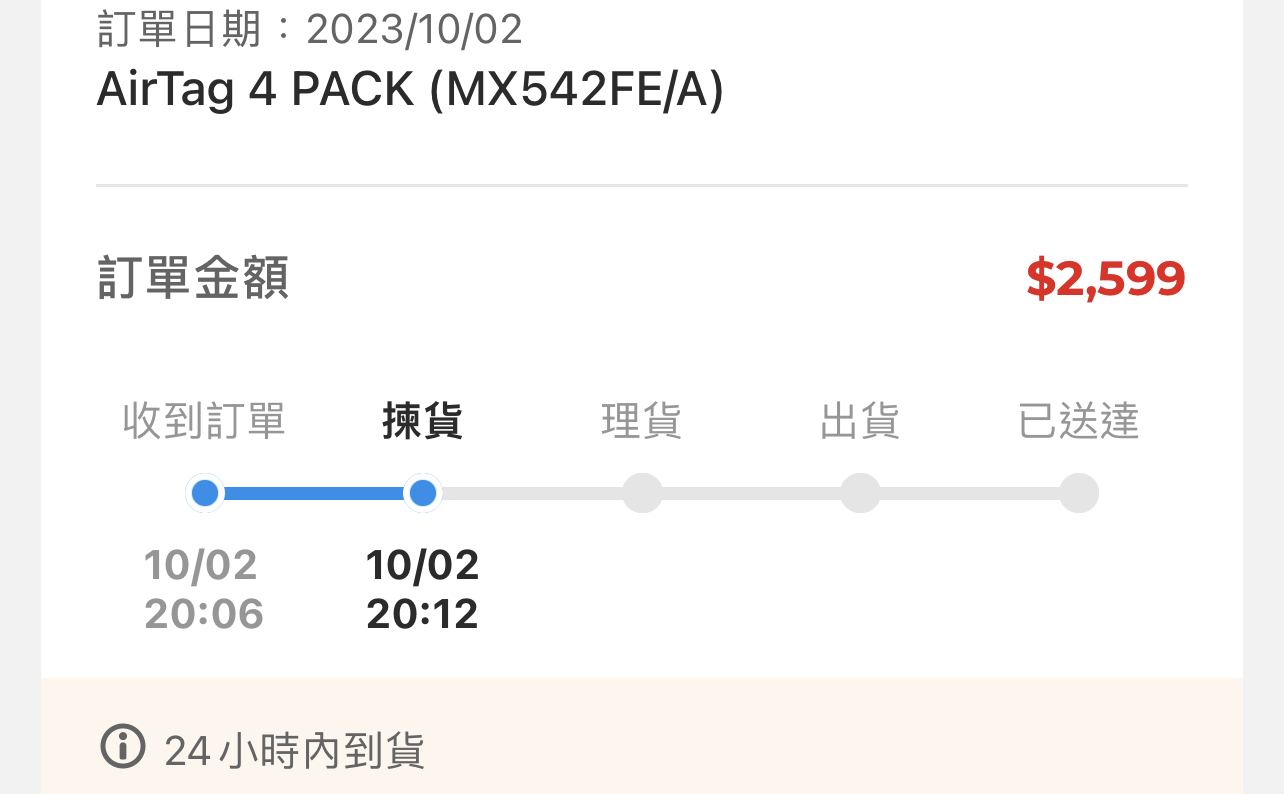This screenshot has height=794, width=1284.
Task: Click the gray dot under 理貨
Action: 642,493
